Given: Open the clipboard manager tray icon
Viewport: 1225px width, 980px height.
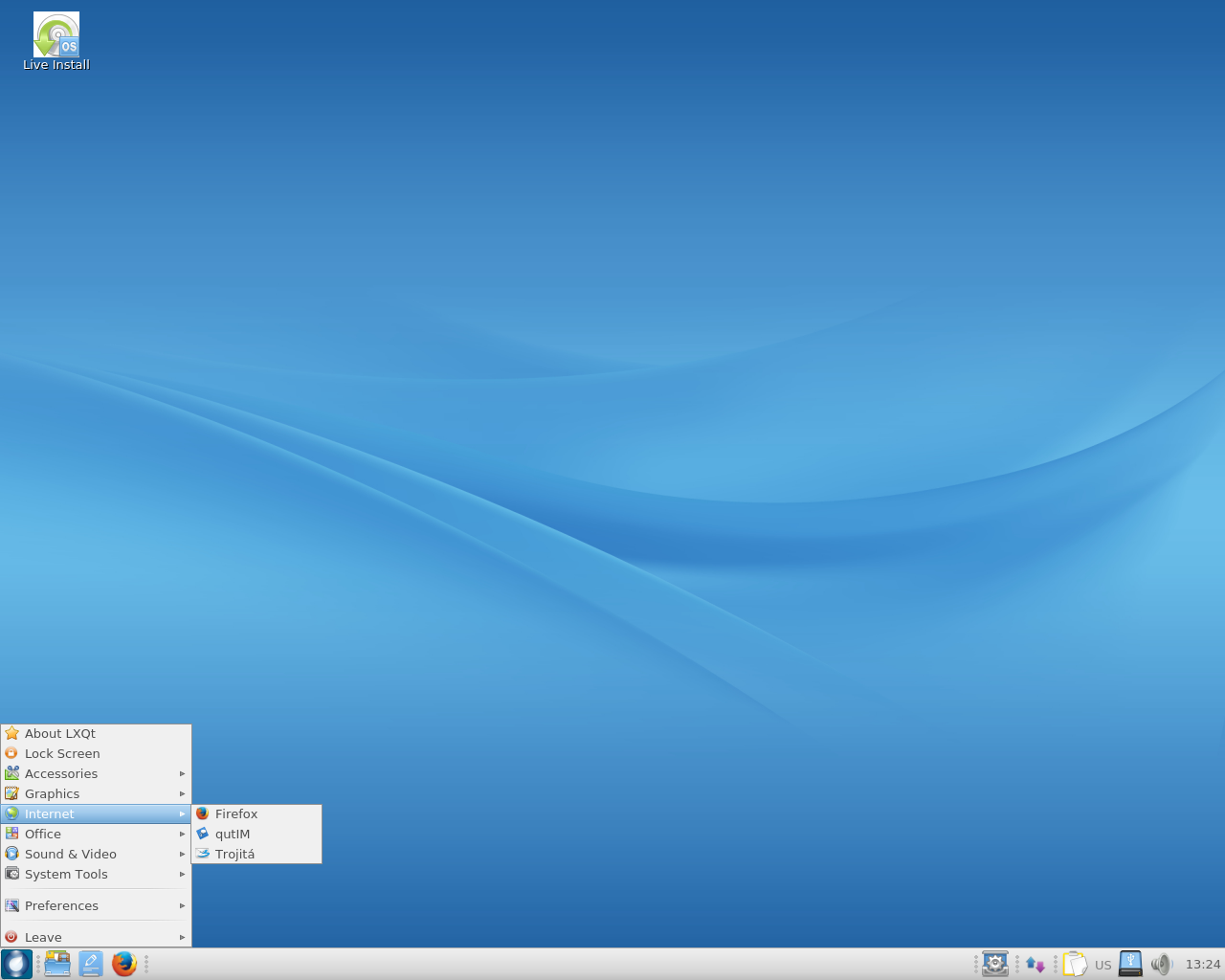Looking at the screenshot, I should pos(1075,964).
